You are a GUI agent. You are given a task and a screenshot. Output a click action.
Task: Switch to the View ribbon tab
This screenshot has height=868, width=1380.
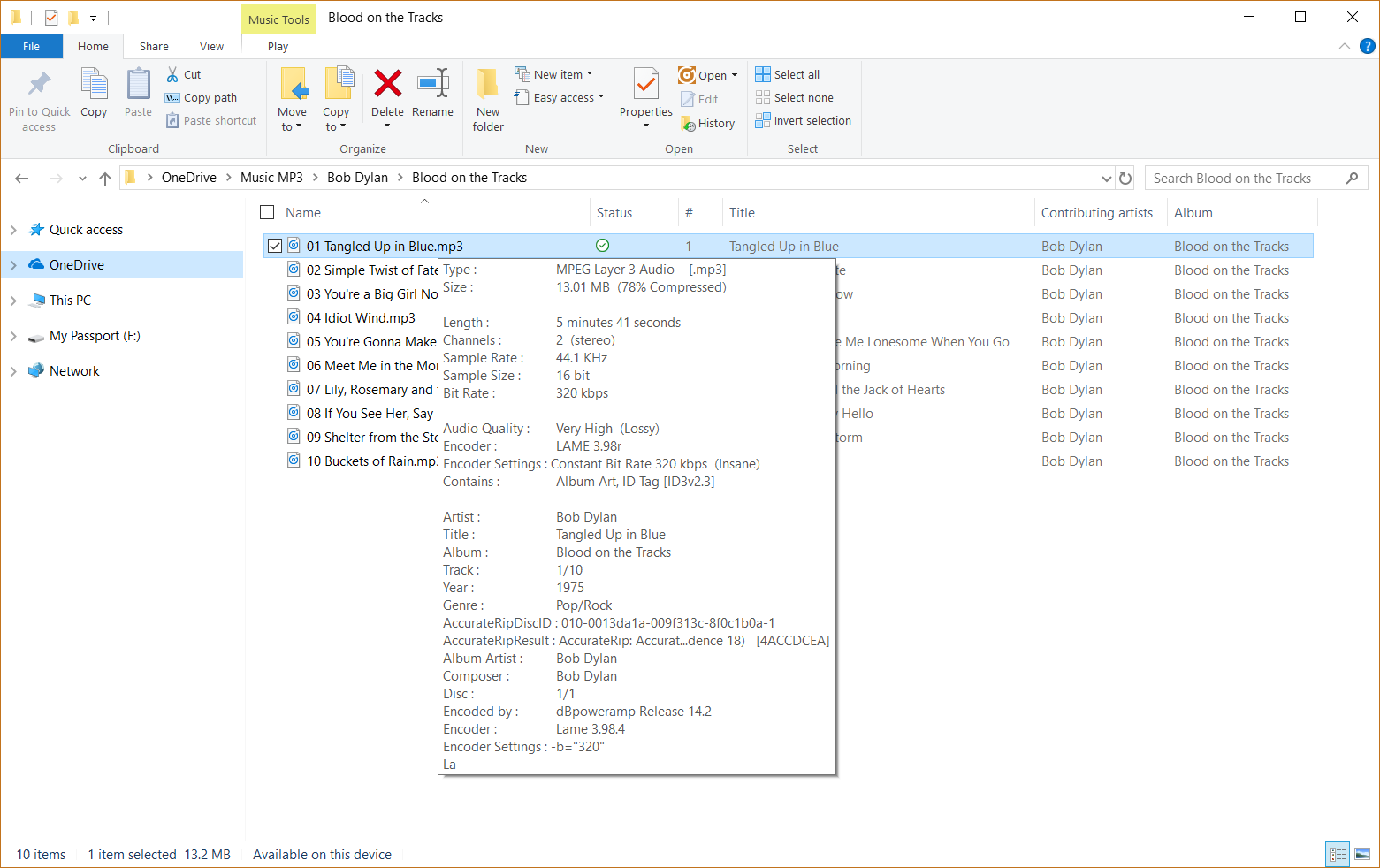click(211, 46)
